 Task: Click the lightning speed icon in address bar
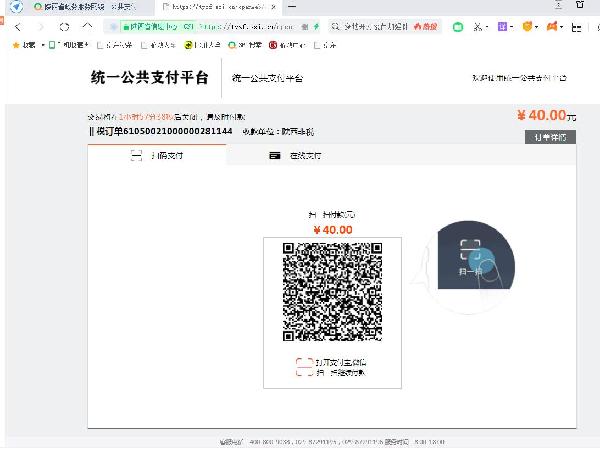click(316, 26)
